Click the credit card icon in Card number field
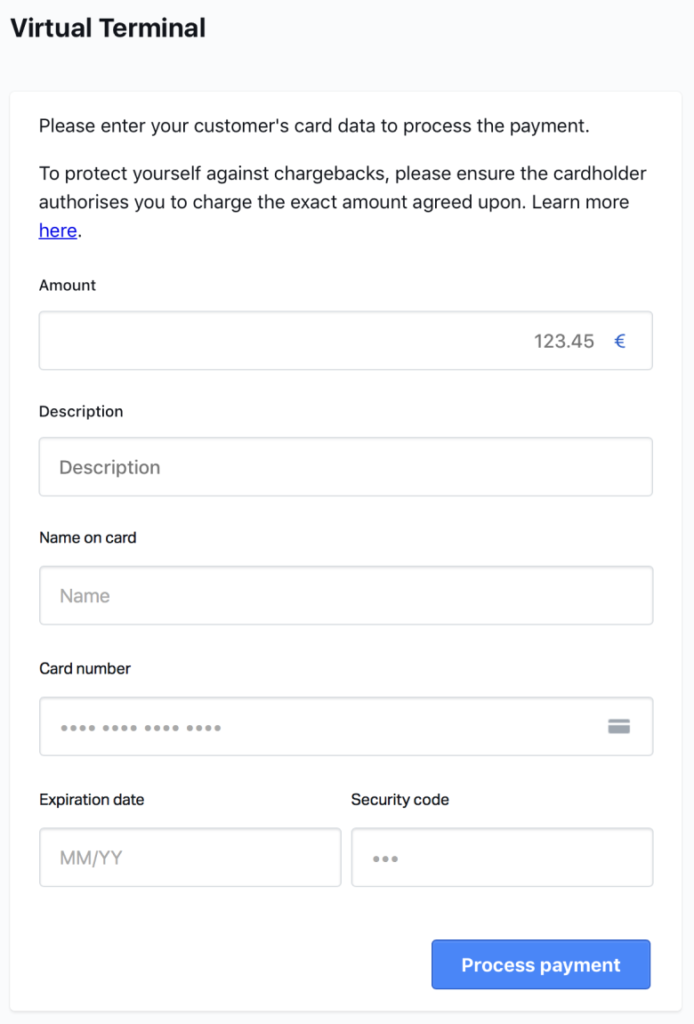 619,726
